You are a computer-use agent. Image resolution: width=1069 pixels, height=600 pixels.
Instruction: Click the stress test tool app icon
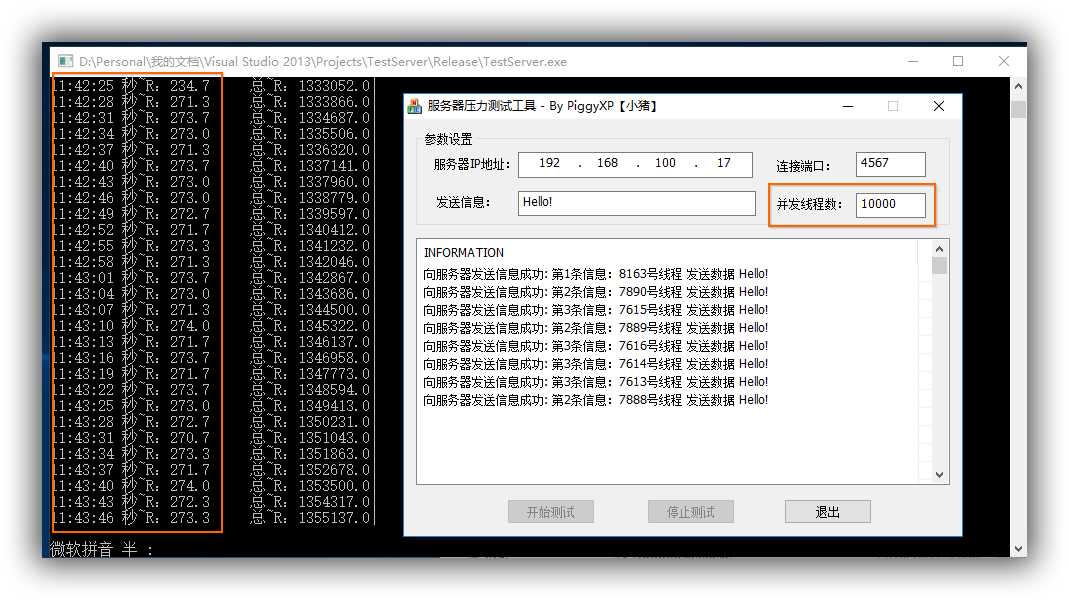(x=415, y=106)
